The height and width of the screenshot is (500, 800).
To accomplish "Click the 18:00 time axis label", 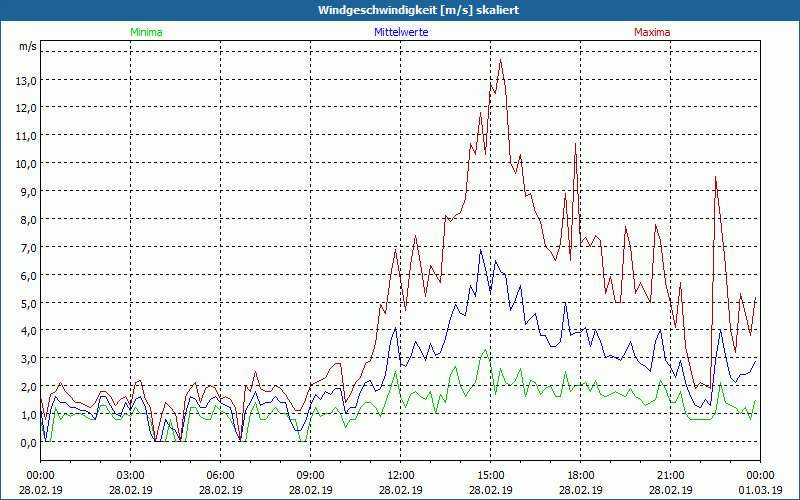I will [580, 475].
